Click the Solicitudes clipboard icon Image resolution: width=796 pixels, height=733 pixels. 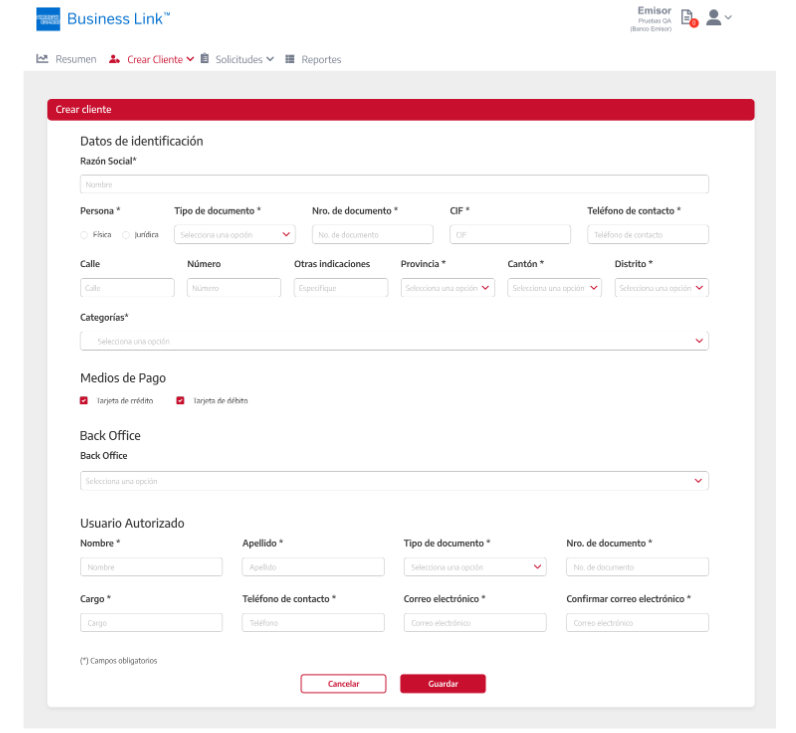pos(205,59)
